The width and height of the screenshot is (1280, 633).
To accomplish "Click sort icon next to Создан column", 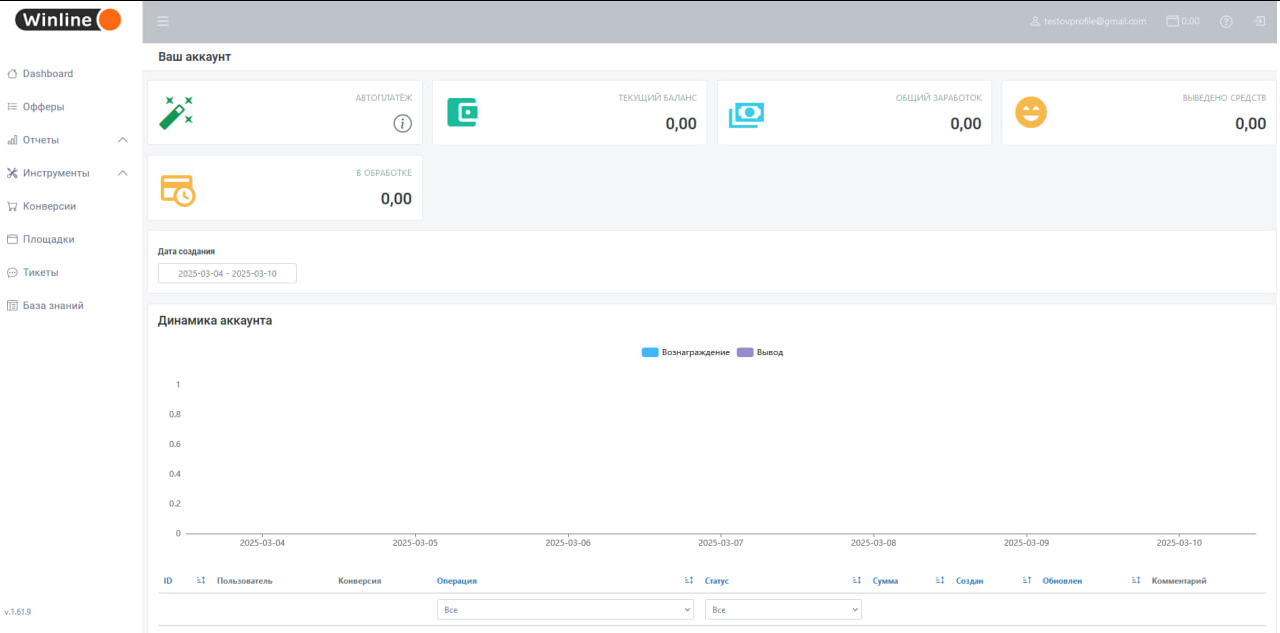I will (x=1026, y=580).
